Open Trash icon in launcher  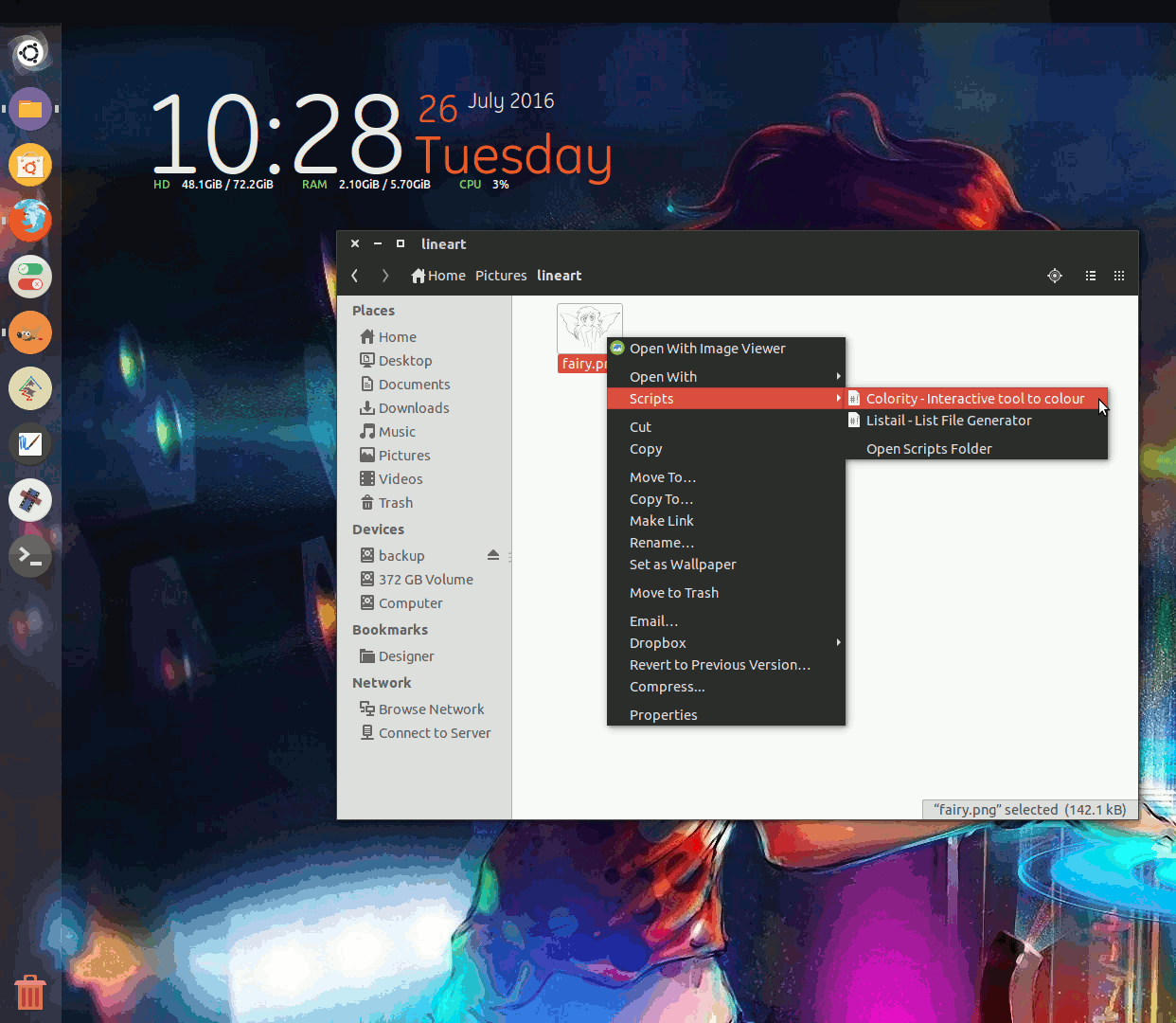pos(30,992)
